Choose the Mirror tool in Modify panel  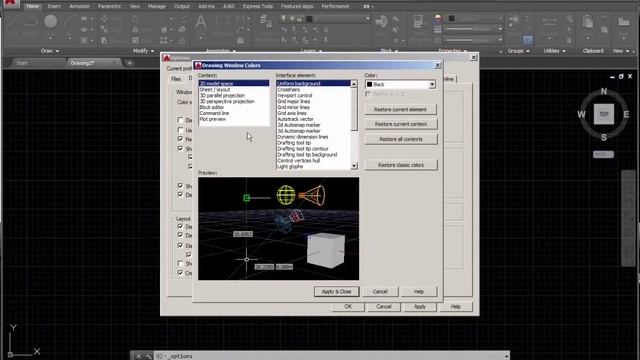tap(135, 29)
